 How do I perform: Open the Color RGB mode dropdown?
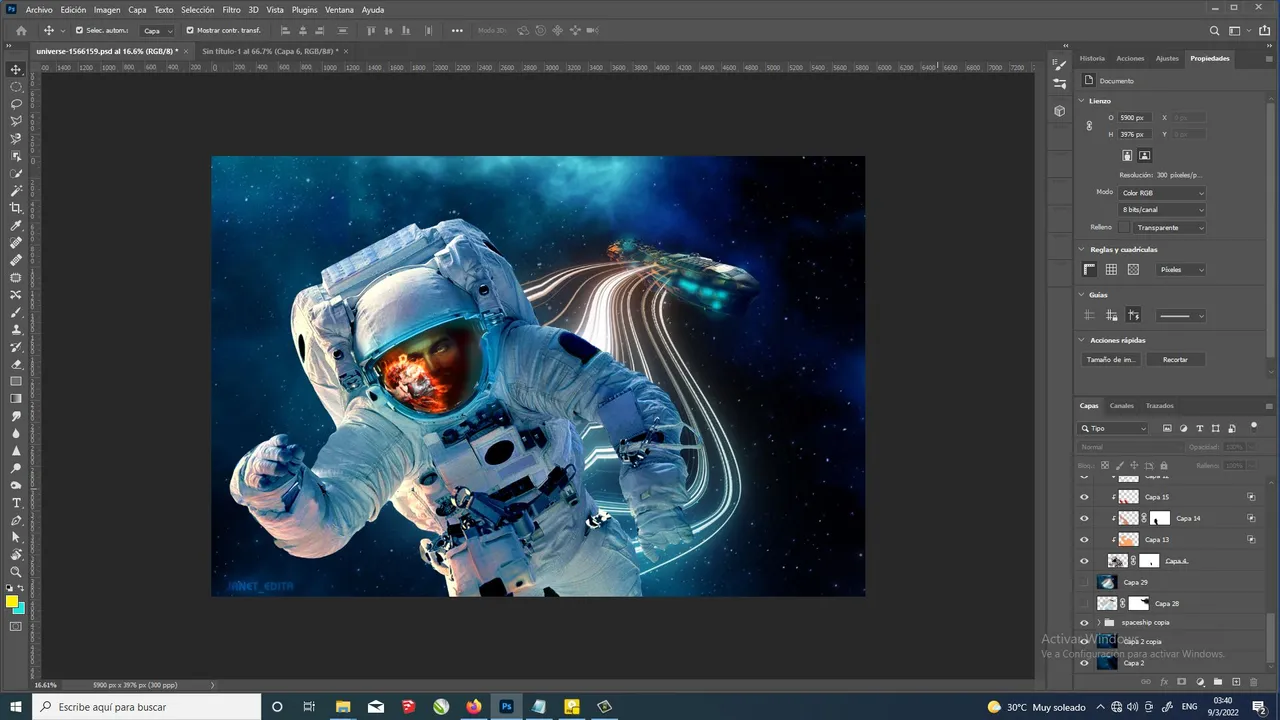1162,193
